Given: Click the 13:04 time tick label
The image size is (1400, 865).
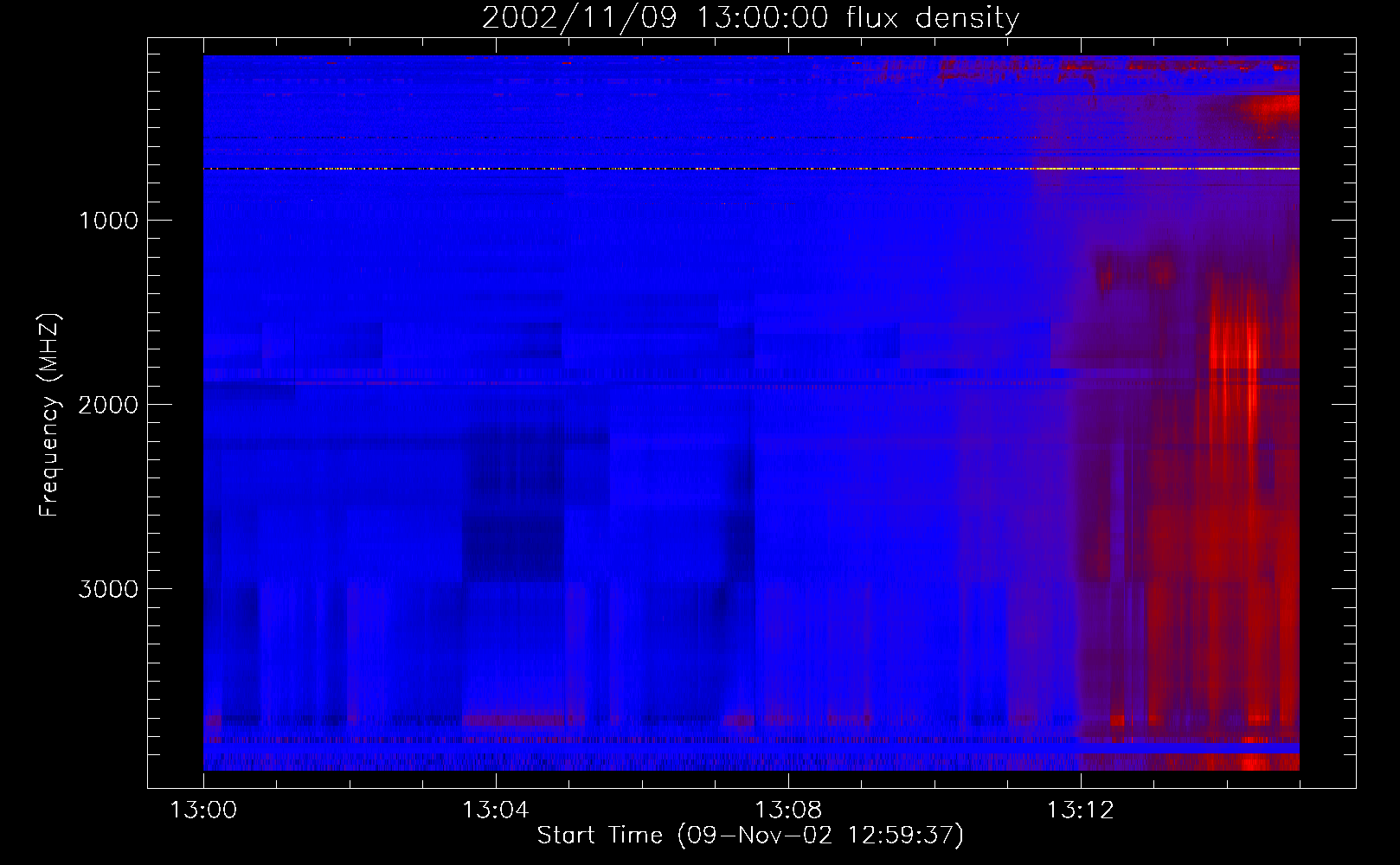Looking at the screenshot, I should pyautogui.click(x=495, y=811).
